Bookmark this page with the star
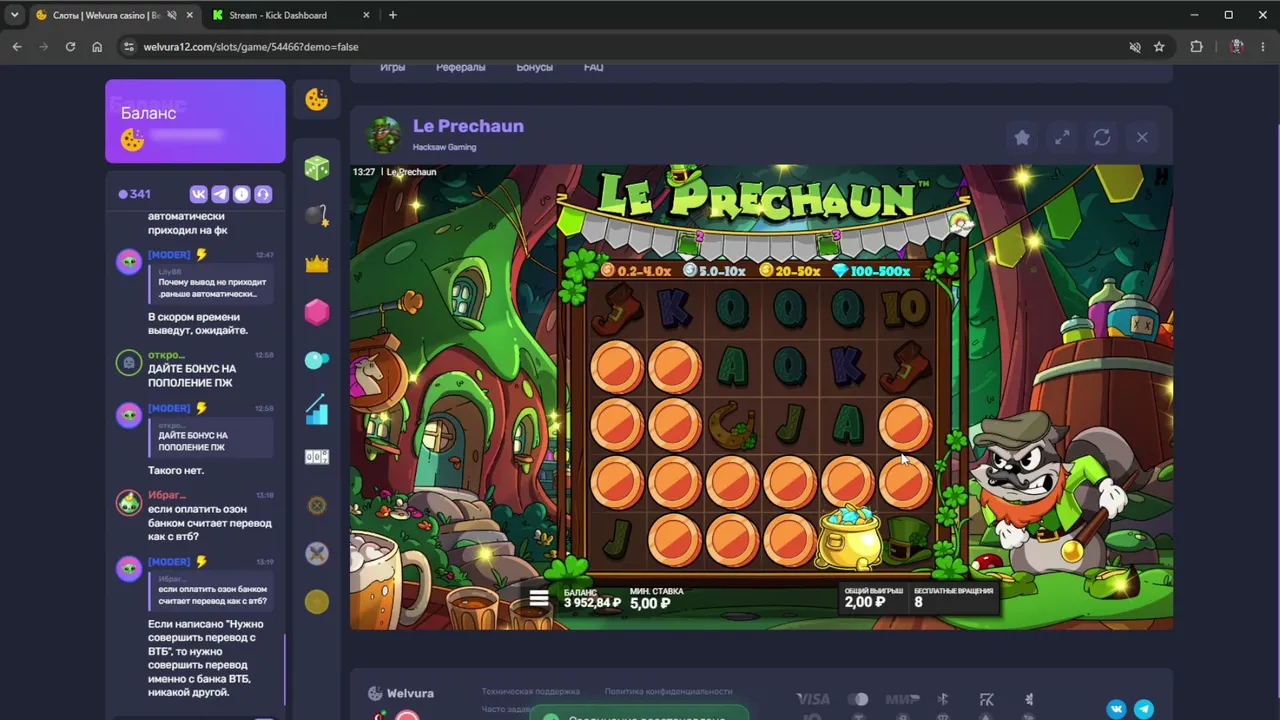Image resolution: width=1280 pixels, height=720 pixels. coord(1159,46)
